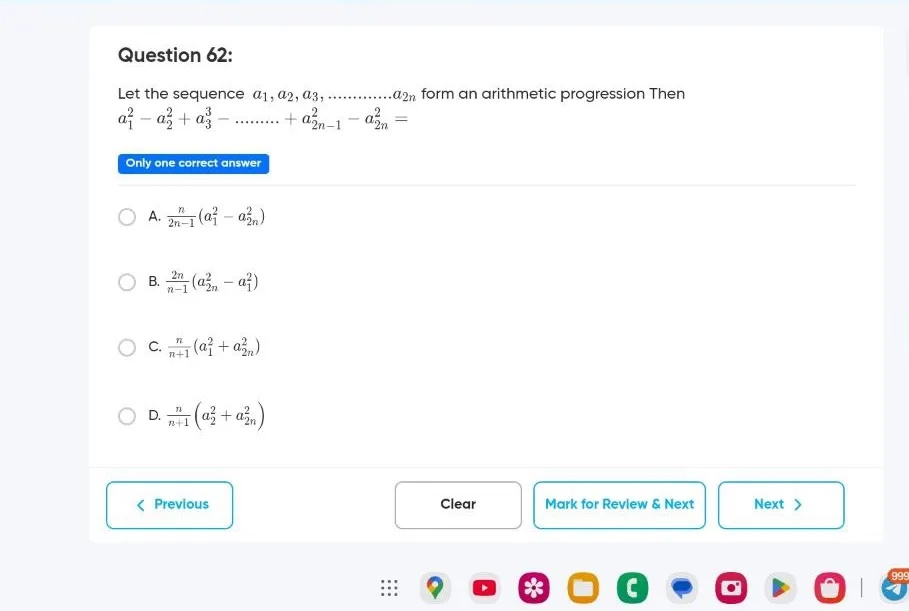
Task: Open the My Files folder app
Action: click(x=583, y=588)
